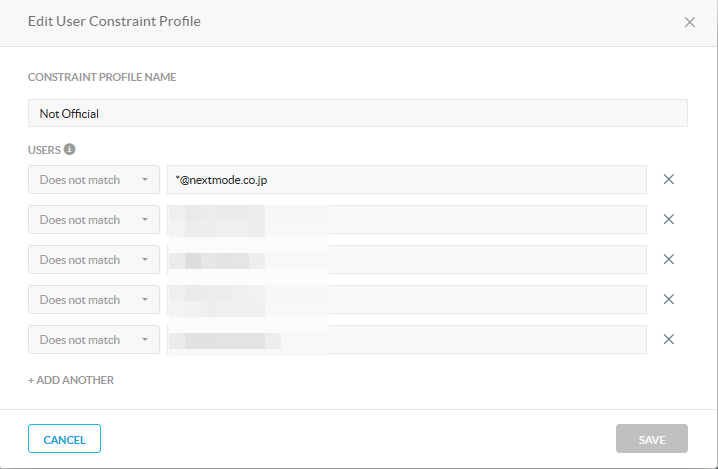Click the SAVE button
Screen dimensions: 718x469
(652, 439)
